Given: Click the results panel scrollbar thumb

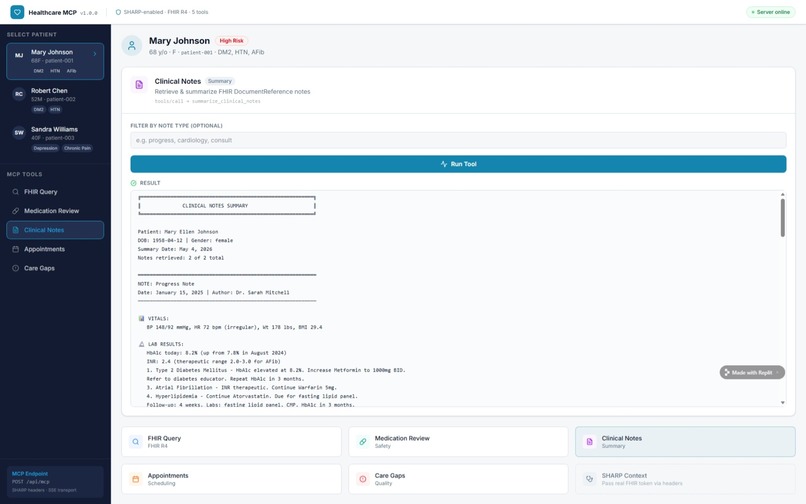Looking at the screenshot, I should click(782, 218).
